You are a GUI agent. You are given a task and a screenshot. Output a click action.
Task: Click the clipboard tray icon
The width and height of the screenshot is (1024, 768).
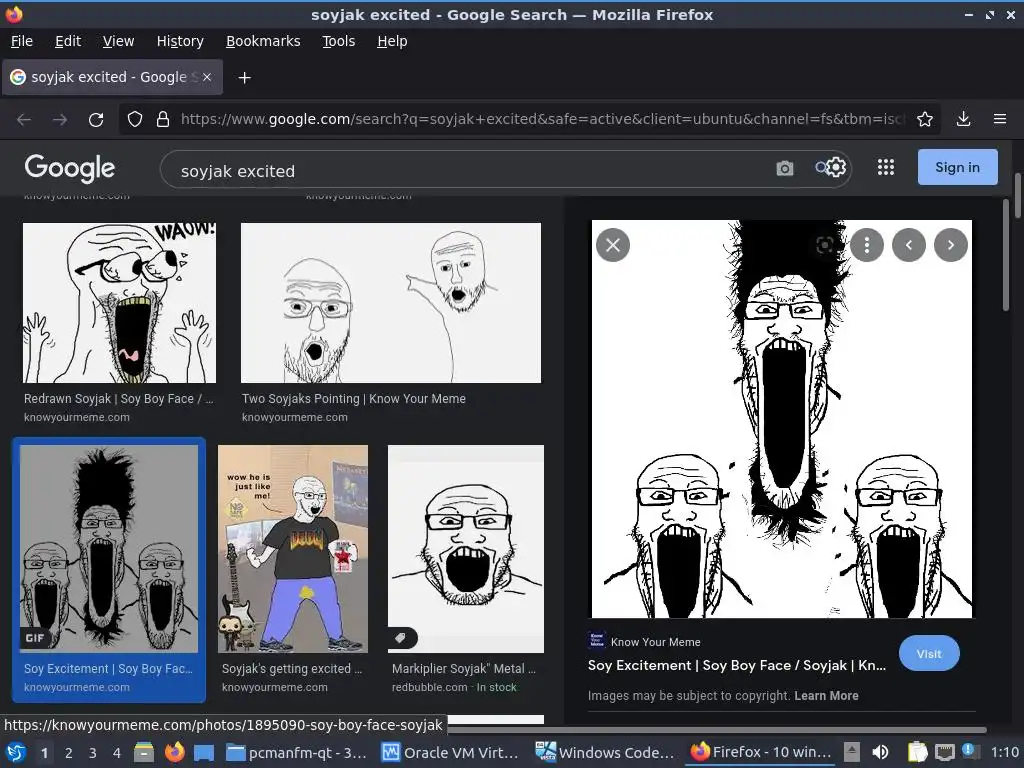click(917, 752)
